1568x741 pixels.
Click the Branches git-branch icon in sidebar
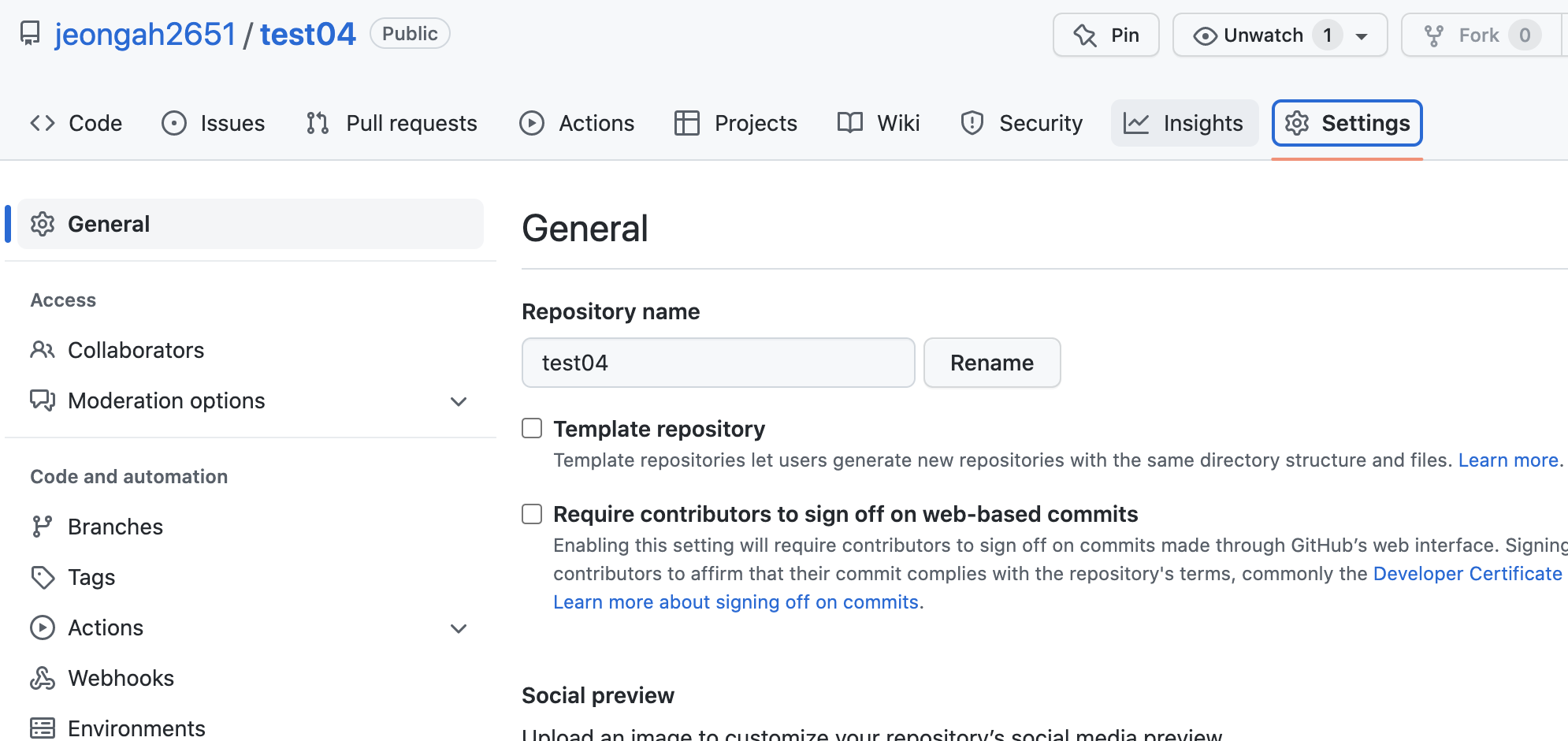coord(41,527)
